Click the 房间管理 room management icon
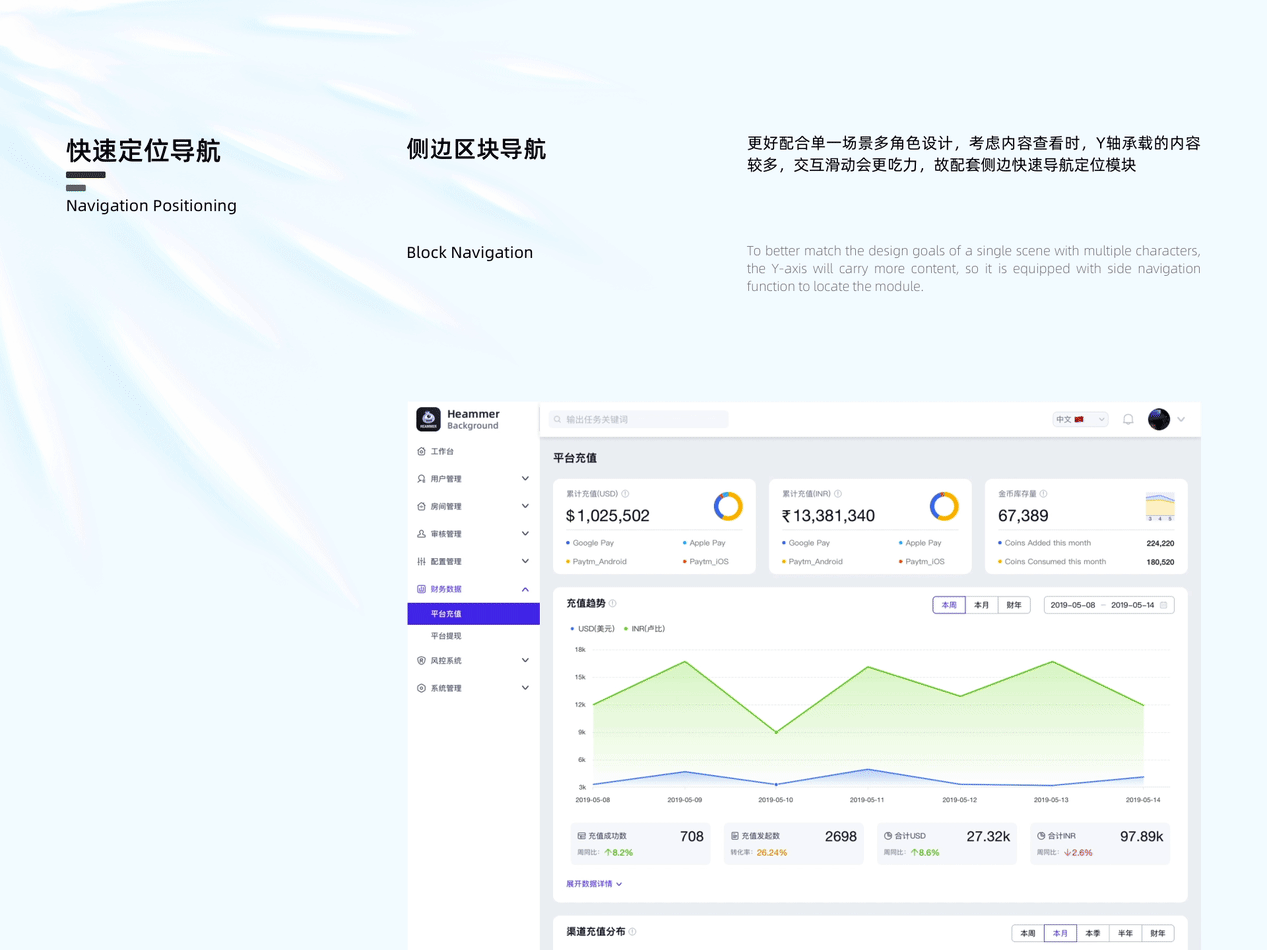This screenshot has height=950, width=1267. pyautogui.click(x=421, y=506)
